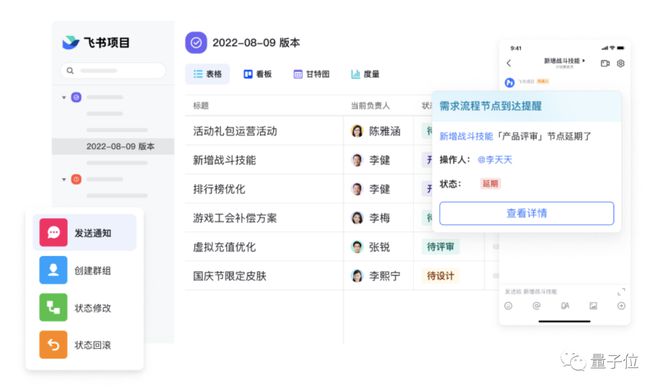Viewport: 660px width, 390px height.
Task: Collapse the purple workspace tree node
Action: coord(64,98)
